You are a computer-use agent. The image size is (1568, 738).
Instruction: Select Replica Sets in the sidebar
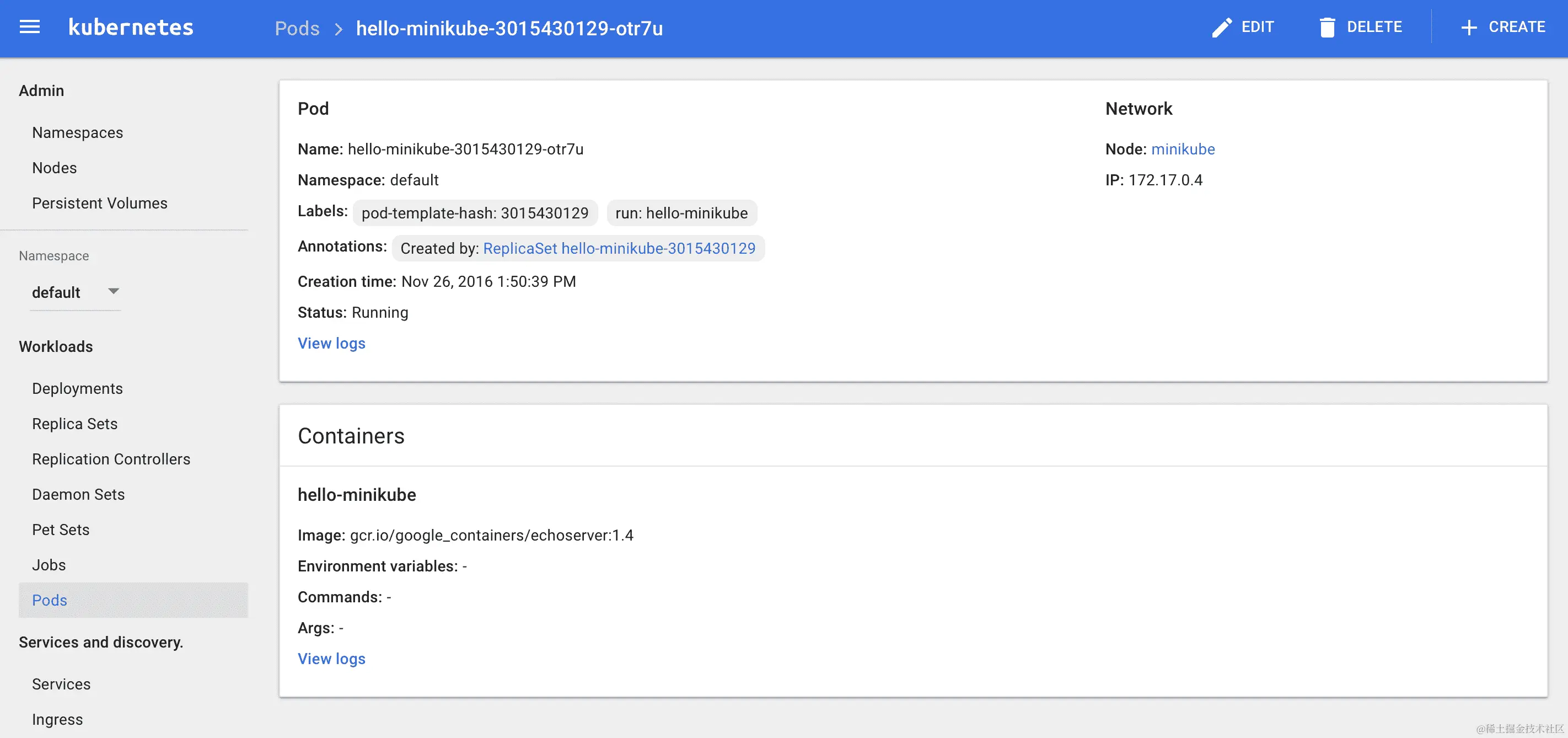tap(74, 423)
